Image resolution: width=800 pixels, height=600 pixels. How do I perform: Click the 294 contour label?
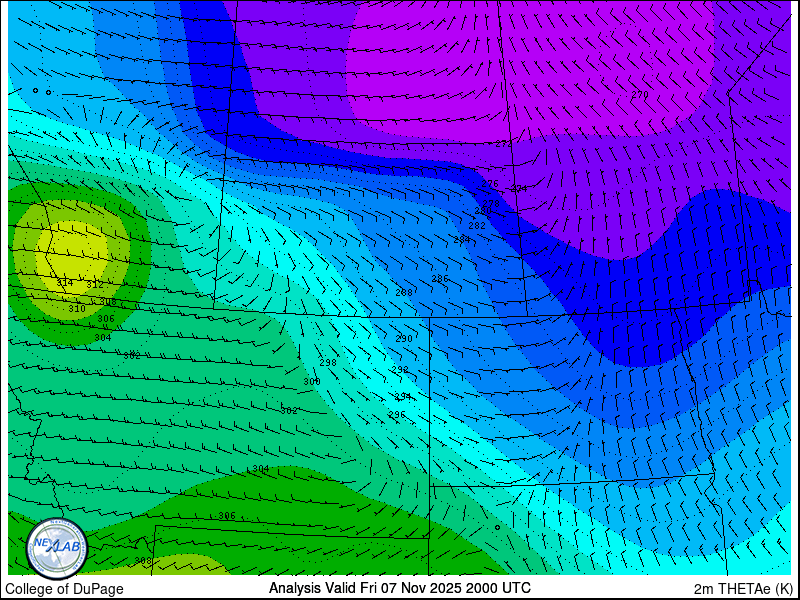pos(403,396)
